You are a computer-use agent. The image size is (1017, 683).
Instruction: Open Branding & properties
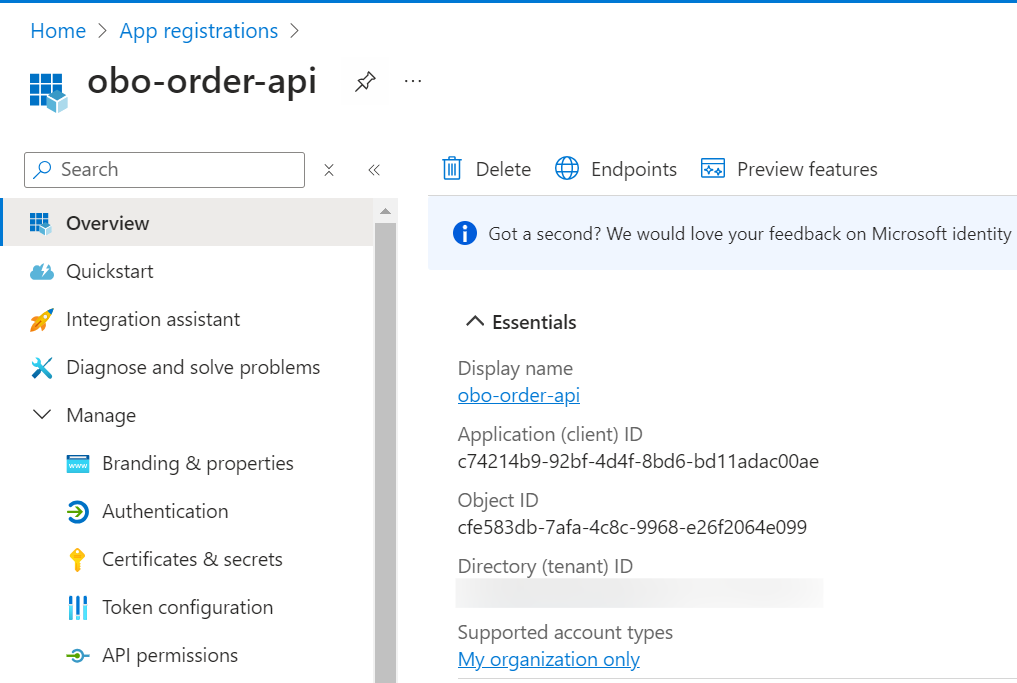[198, 463]
